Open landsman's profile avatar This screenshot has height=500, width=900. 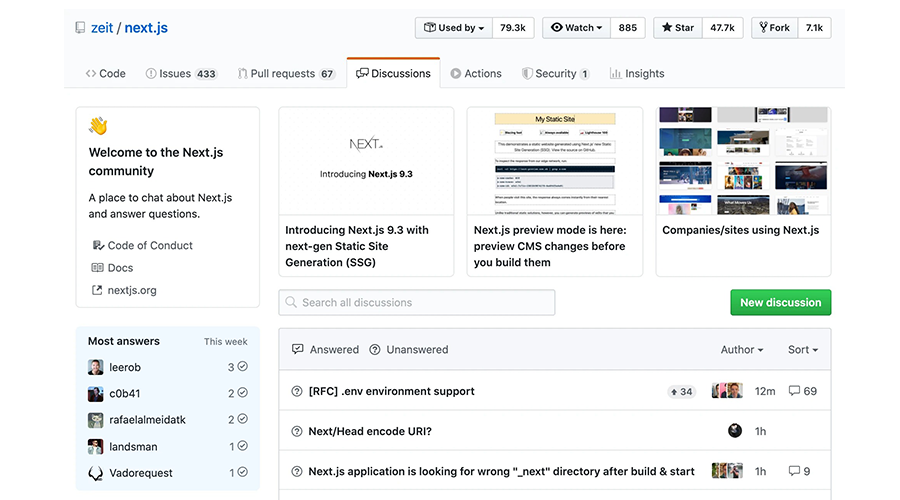pos(95,447)
